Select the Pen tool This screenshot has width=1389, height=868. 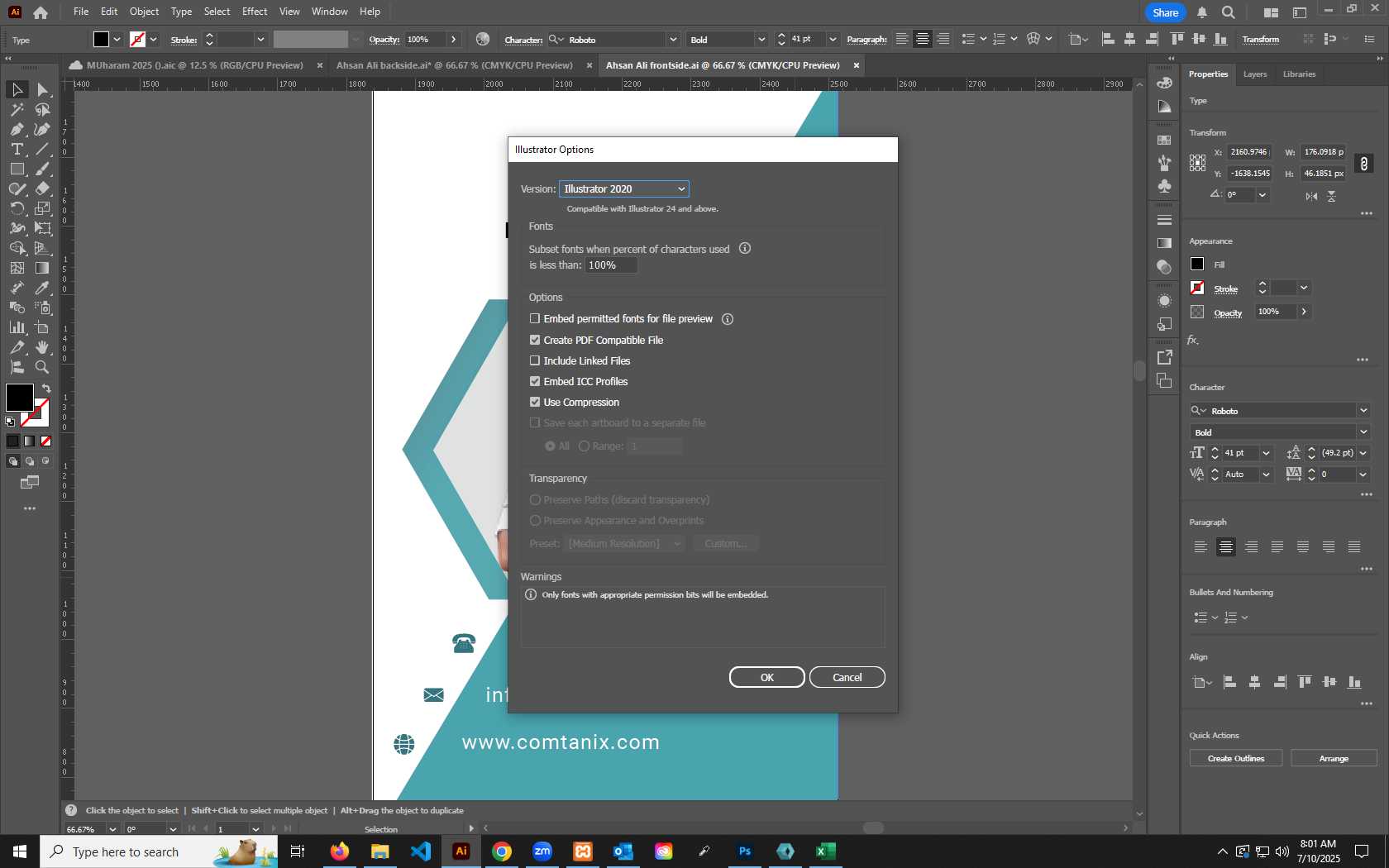tap(17, 129)
